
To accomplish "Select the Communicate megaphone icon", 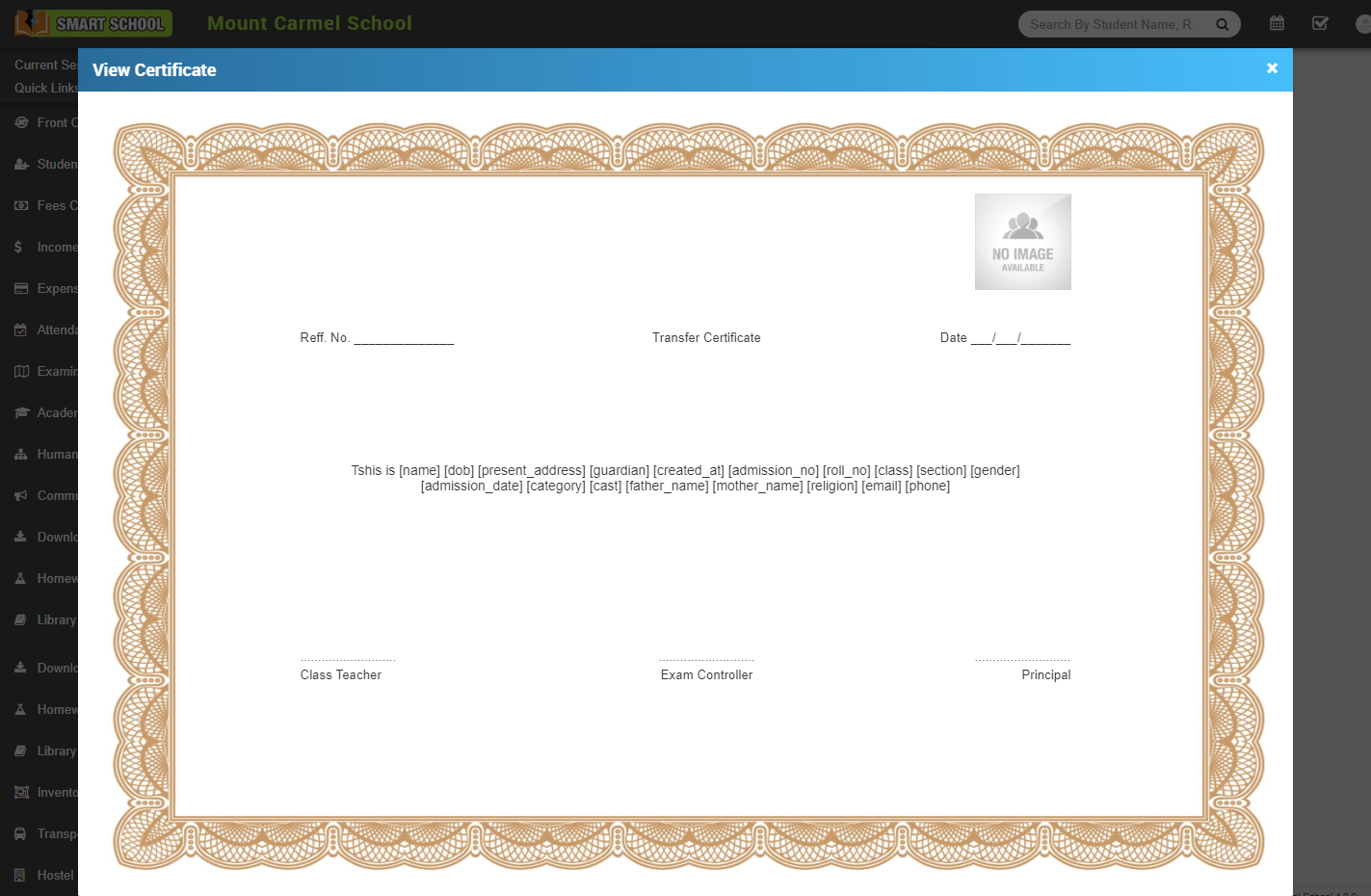I will [21, 496].
